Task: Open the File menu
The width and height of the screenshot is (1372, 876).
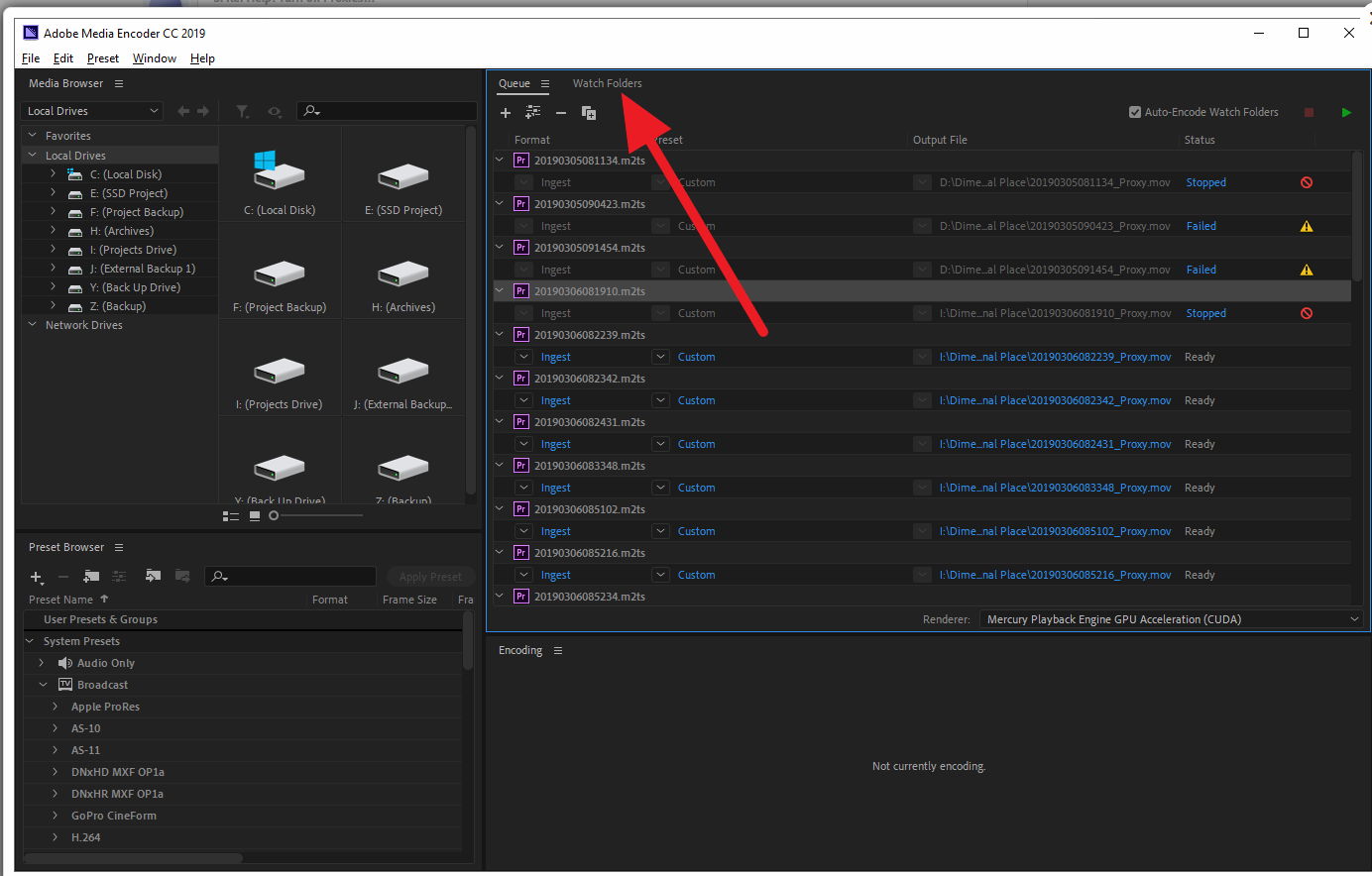Action: (31, 58)
